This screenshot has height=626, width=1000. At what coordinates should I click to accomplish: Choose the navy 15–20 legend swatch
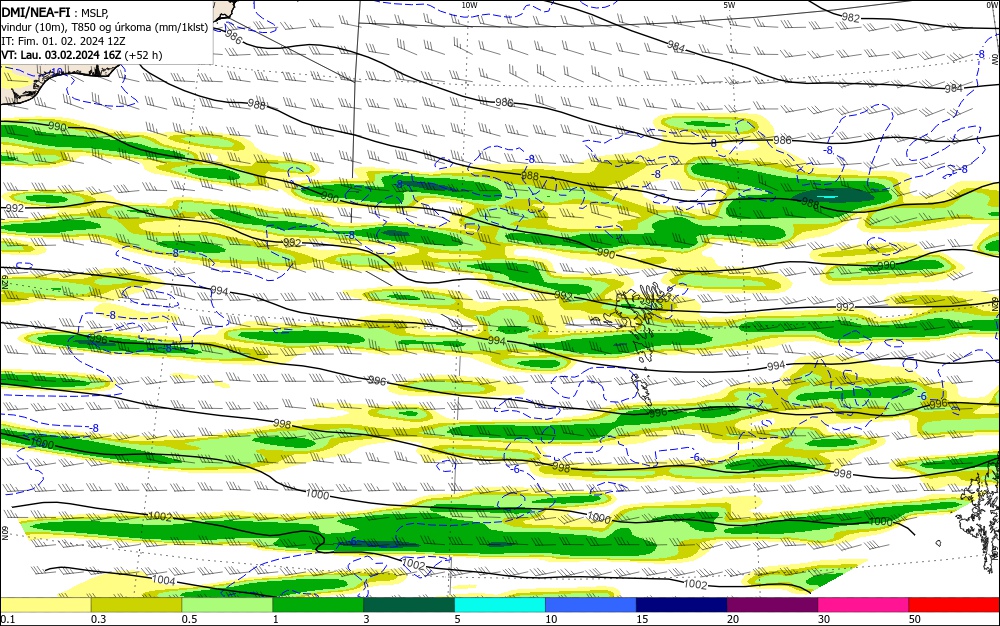[x=682, y=605]
